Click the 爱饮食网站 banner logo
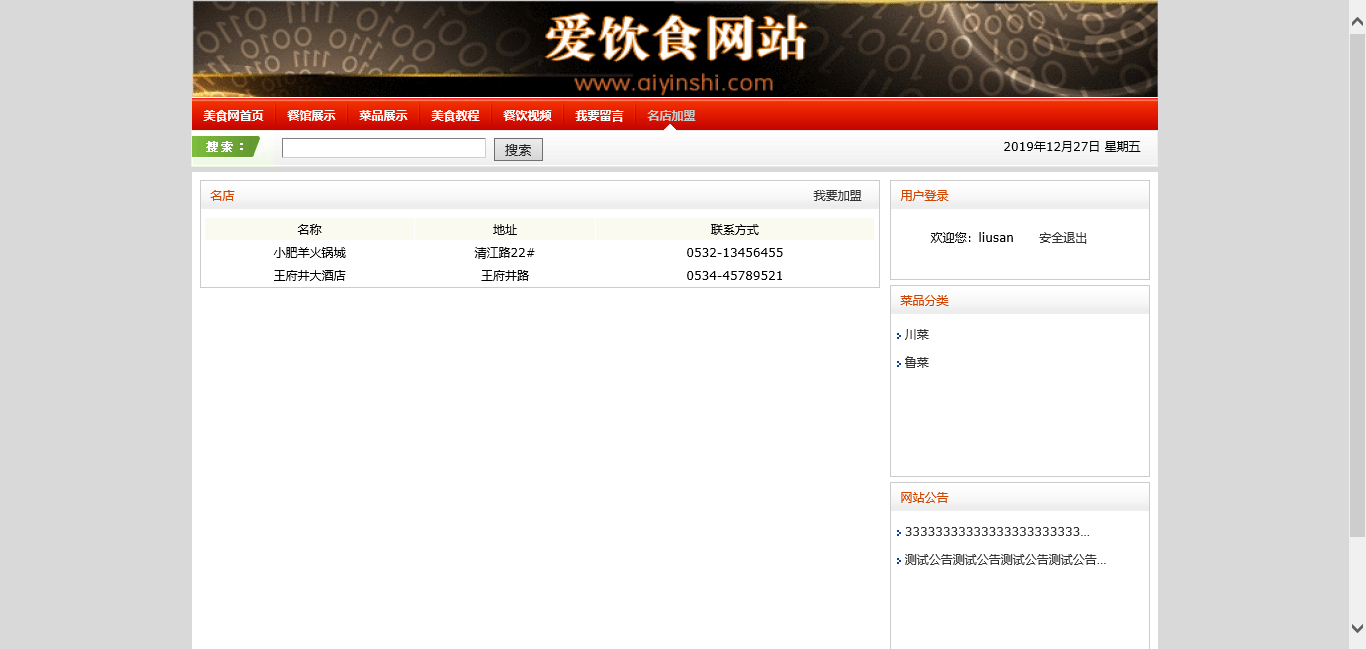 point(675,49)
